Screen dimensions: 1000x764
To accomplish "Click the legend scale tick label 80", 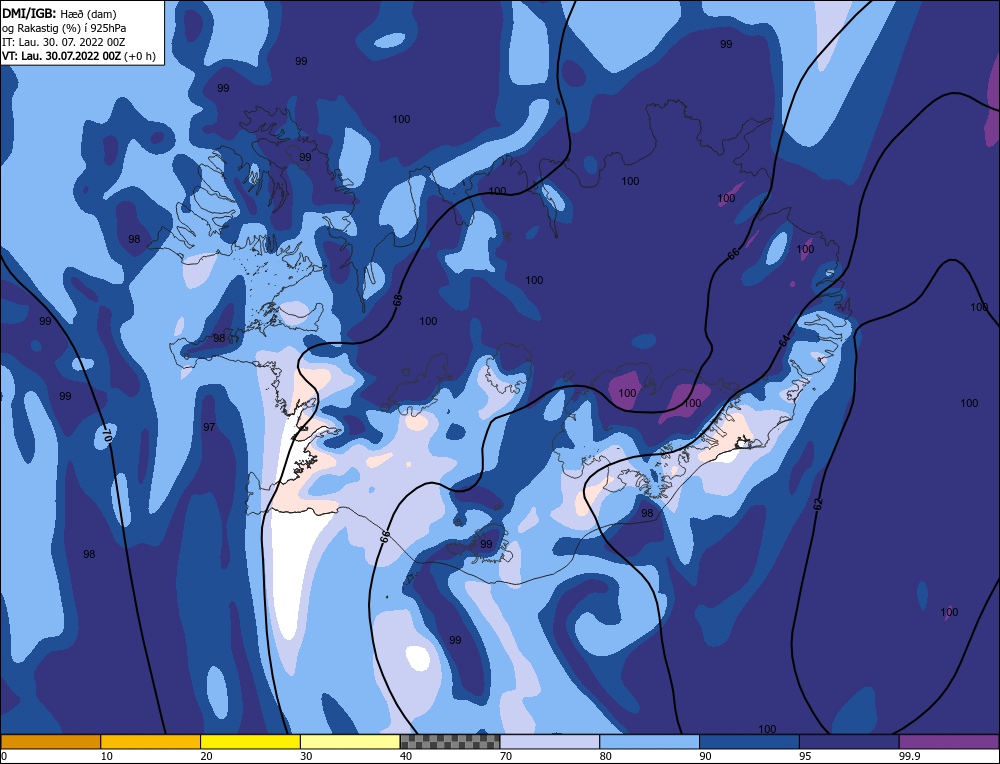I will 605,756.
